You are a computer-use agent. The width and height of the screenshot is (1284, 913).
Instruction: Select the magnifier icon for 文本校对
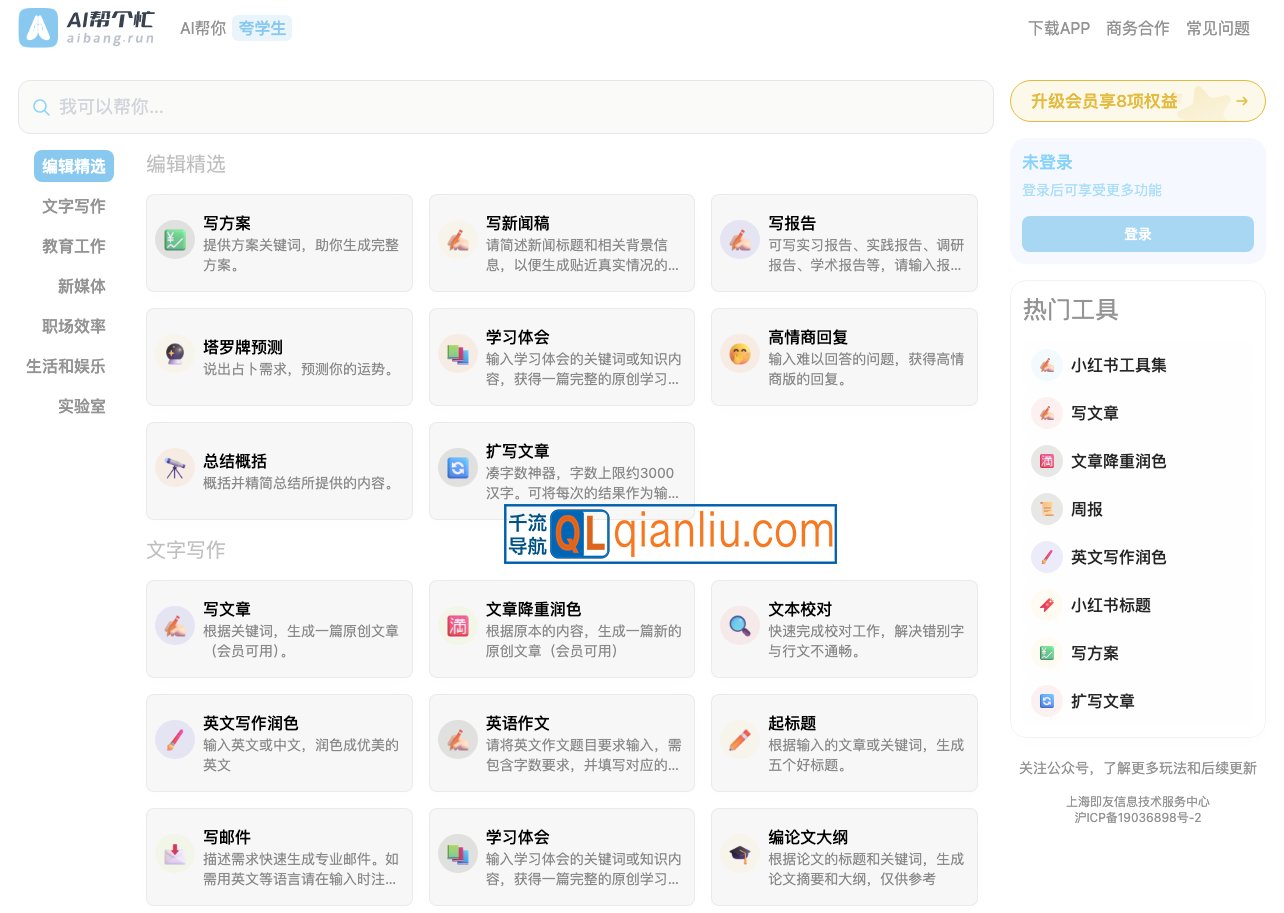tap(739, 626)
